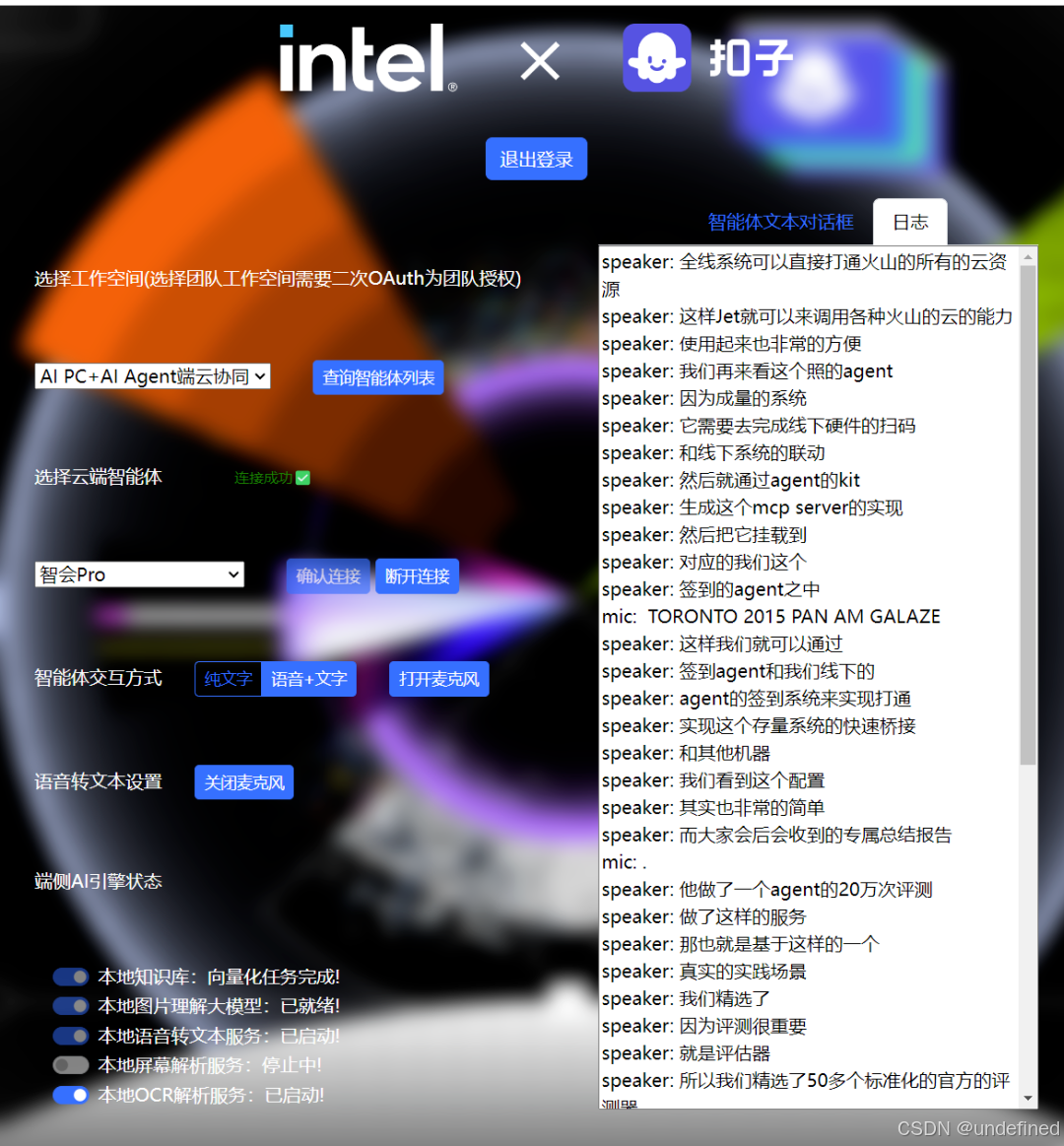
Task: Toggle 本地OCR解析服务 switch
Action: (71, 1095)
